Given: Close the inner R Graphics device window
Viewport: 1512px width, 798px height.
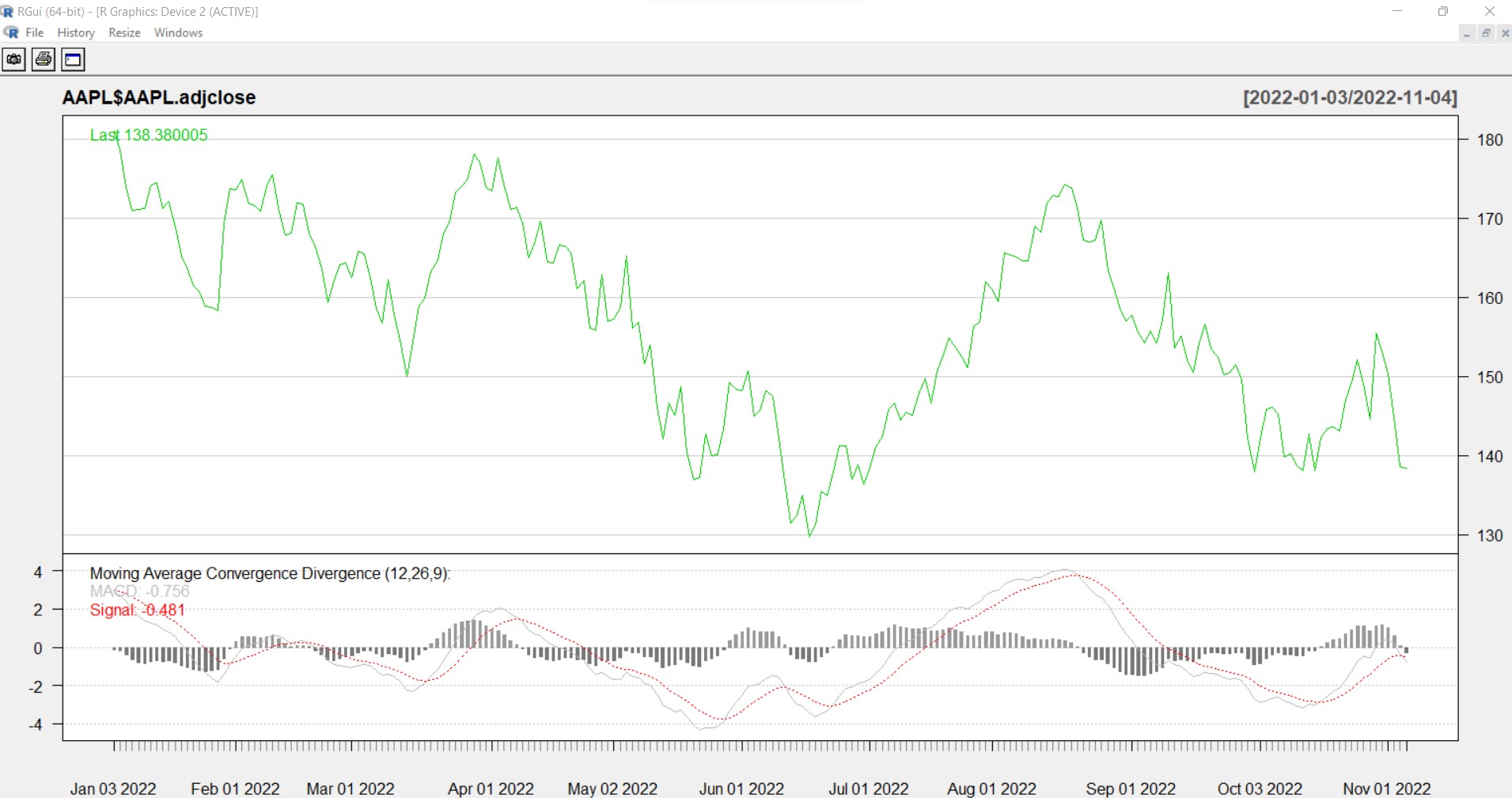Looking at the screenshot, I should pos(1504,33).
